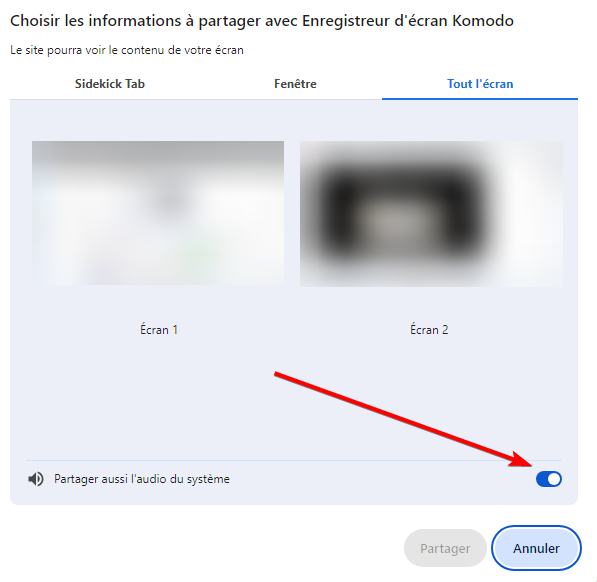Click the blue underline beneath Tout l'écran

click(480, 99)
